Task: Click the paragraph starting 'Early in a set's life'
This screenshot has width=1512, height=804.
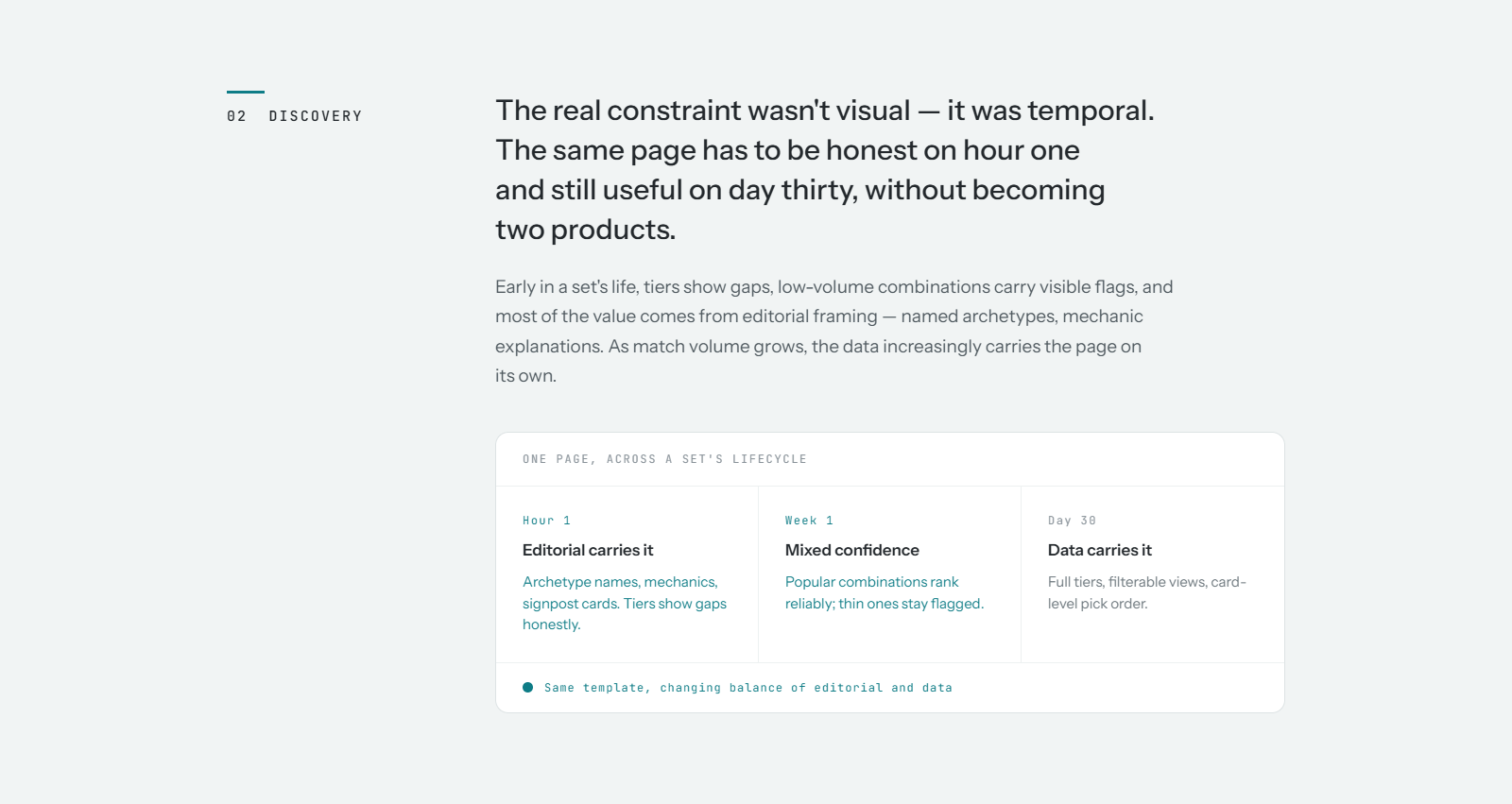Action: [833, 332]
